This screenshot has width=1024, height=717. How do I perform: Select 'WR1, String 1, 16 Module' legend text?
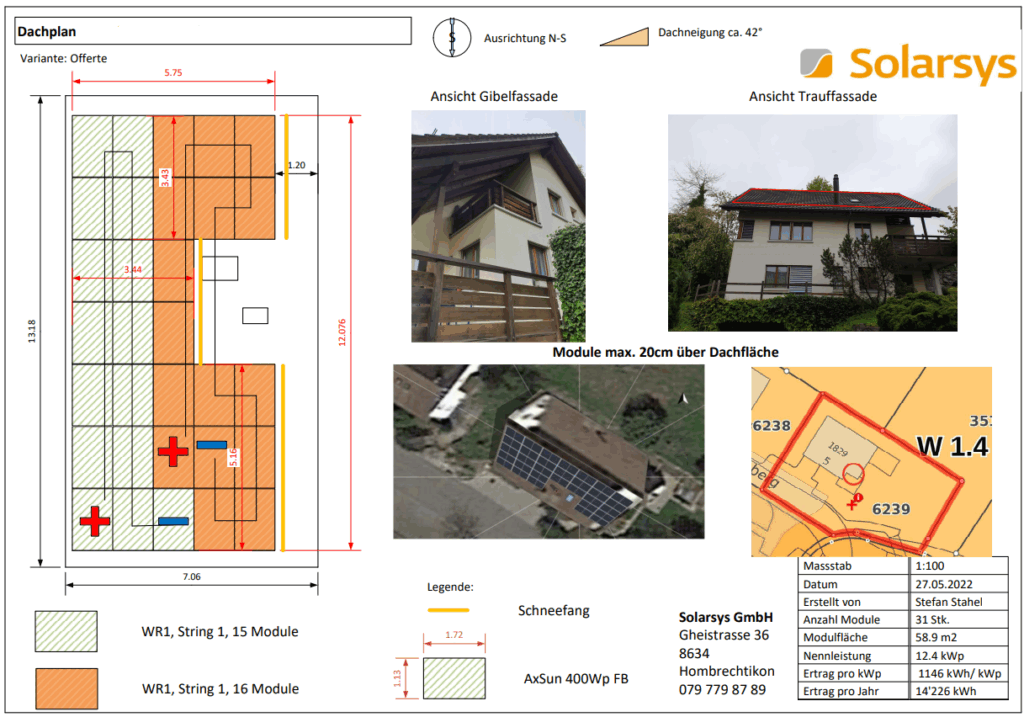(220, 688)
